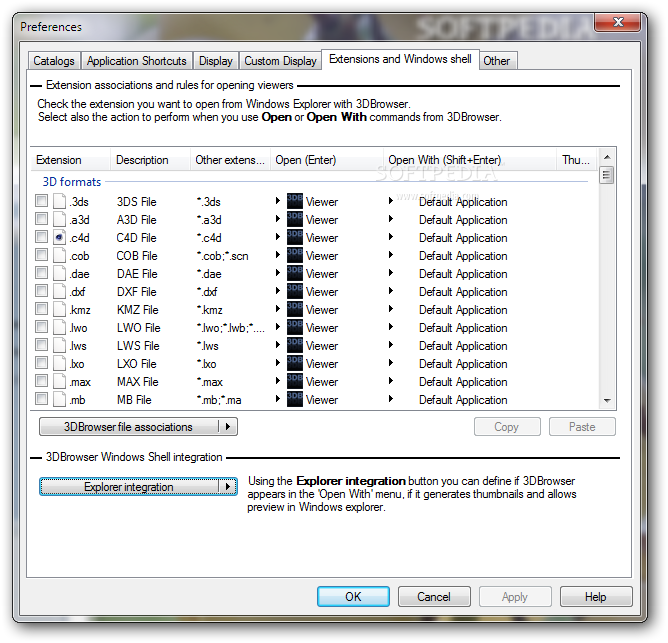Sort by the Extension column header
The width and height of the screenshot is (668, 643).
click(x=71, y=160)
